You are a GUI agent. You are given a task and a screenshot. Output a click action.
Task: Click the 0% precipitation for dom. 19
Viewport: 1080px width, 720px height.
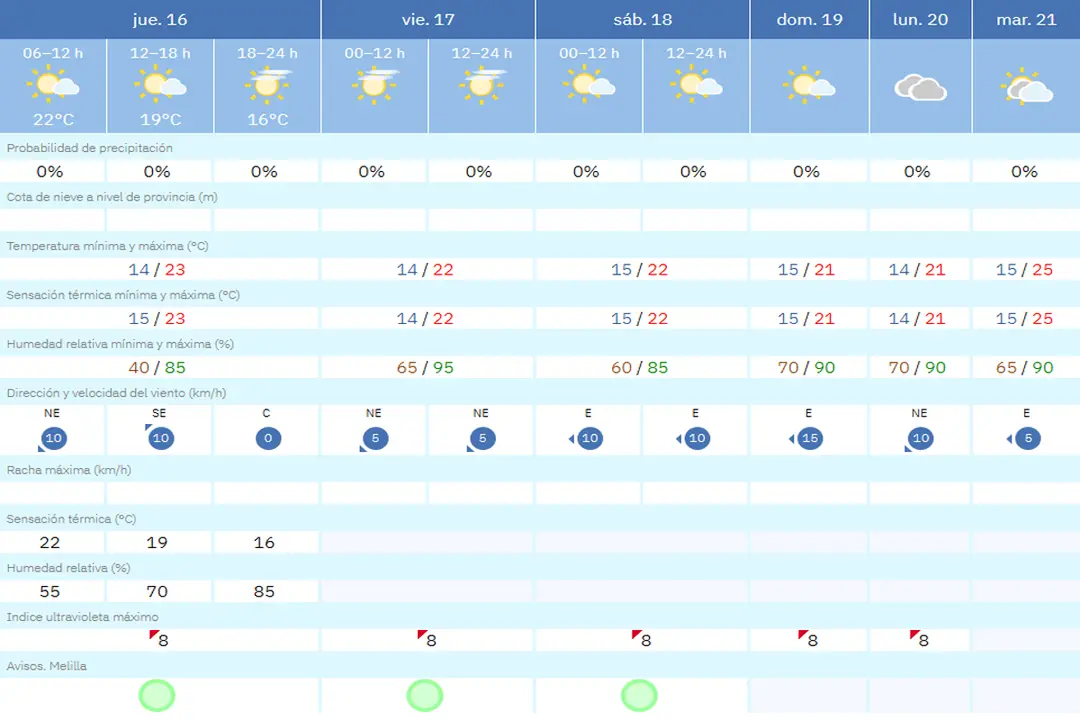[807, 172]
